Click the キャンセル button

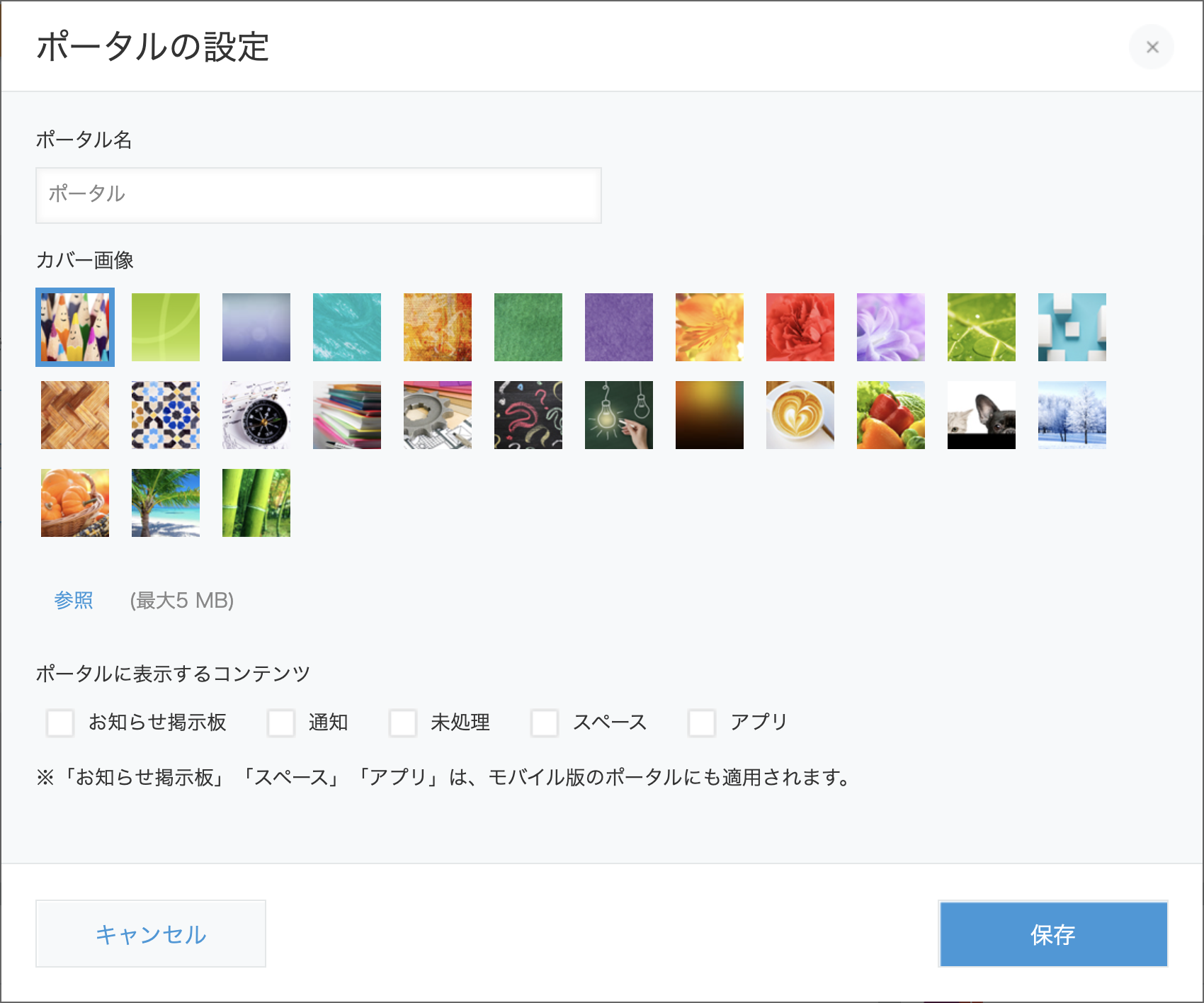(151, 934)
